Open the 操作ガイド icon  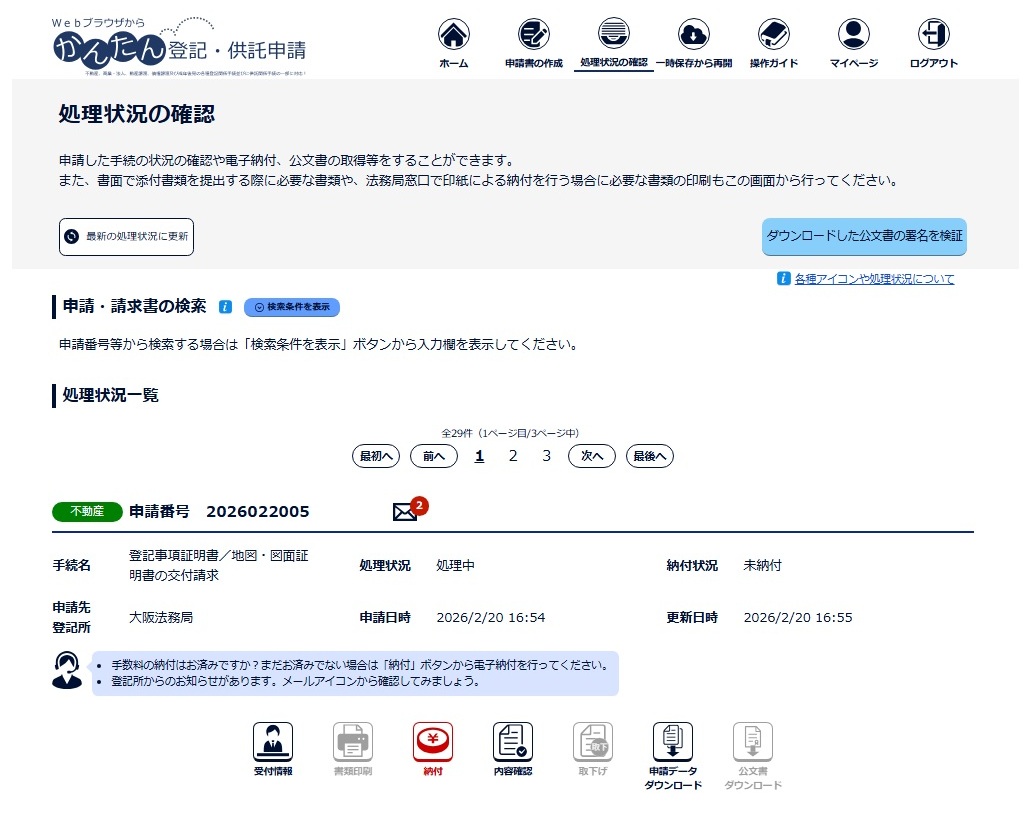[x=772, y=42]
